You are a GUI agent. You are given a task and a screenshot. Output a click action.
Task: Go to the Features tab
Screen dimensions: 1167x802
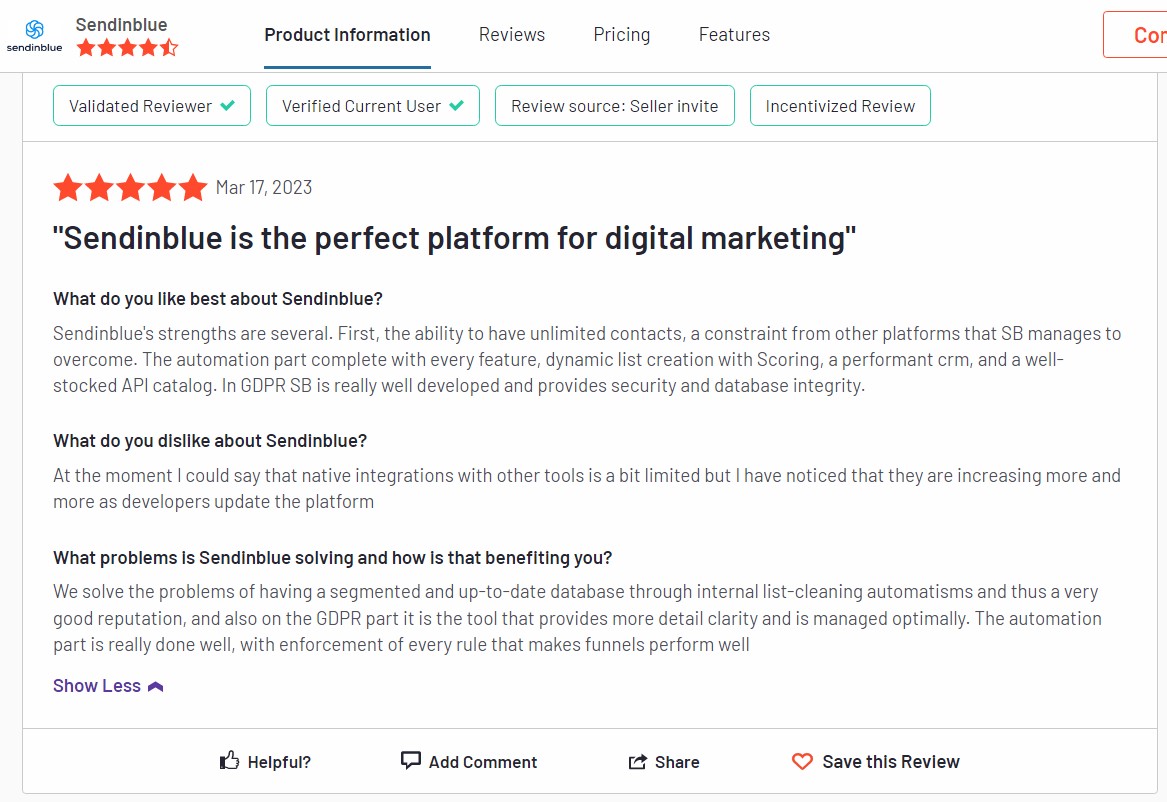735,35
